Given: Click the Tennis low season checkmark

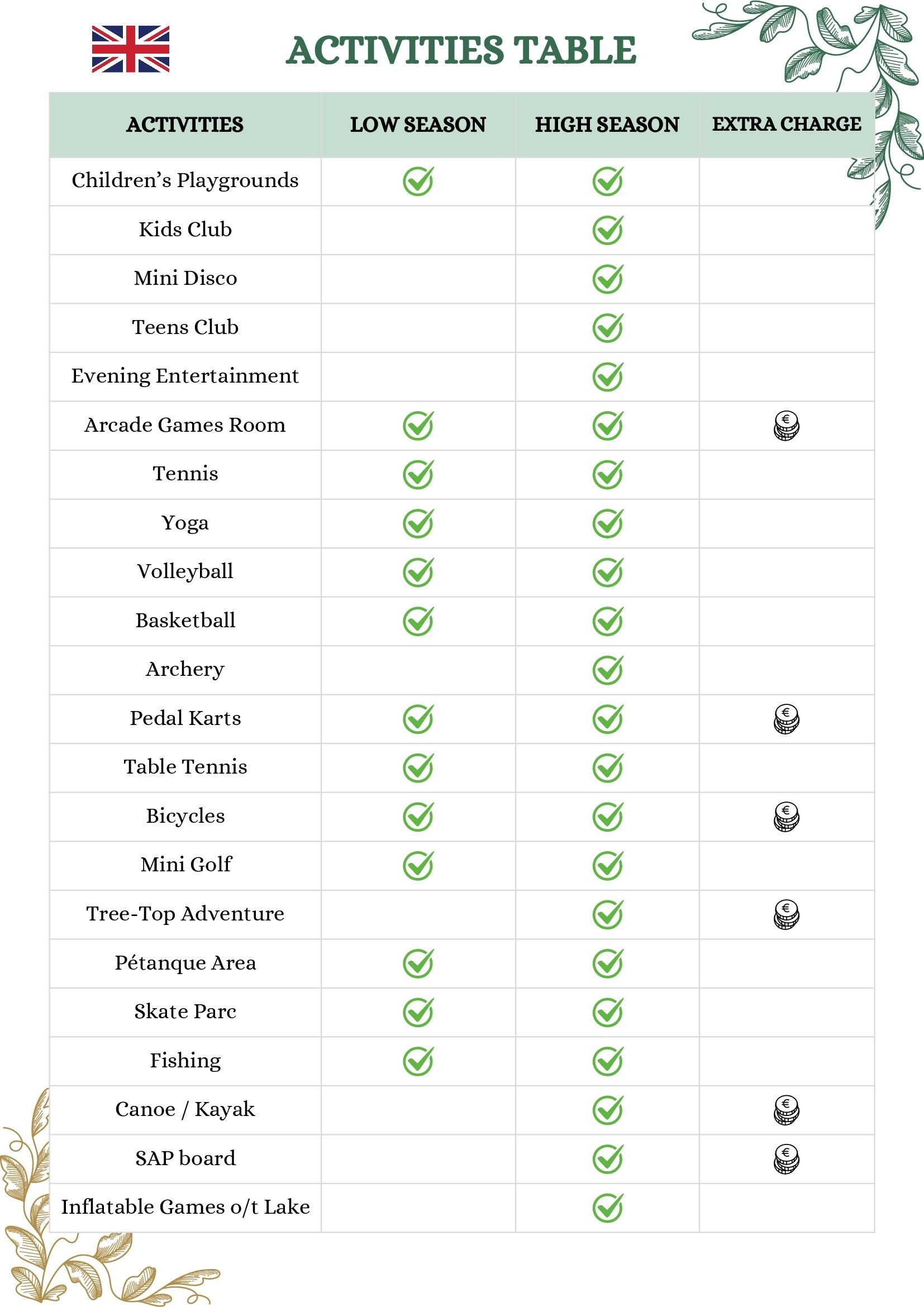Looking at the screenshot, I should coord(418,474).
